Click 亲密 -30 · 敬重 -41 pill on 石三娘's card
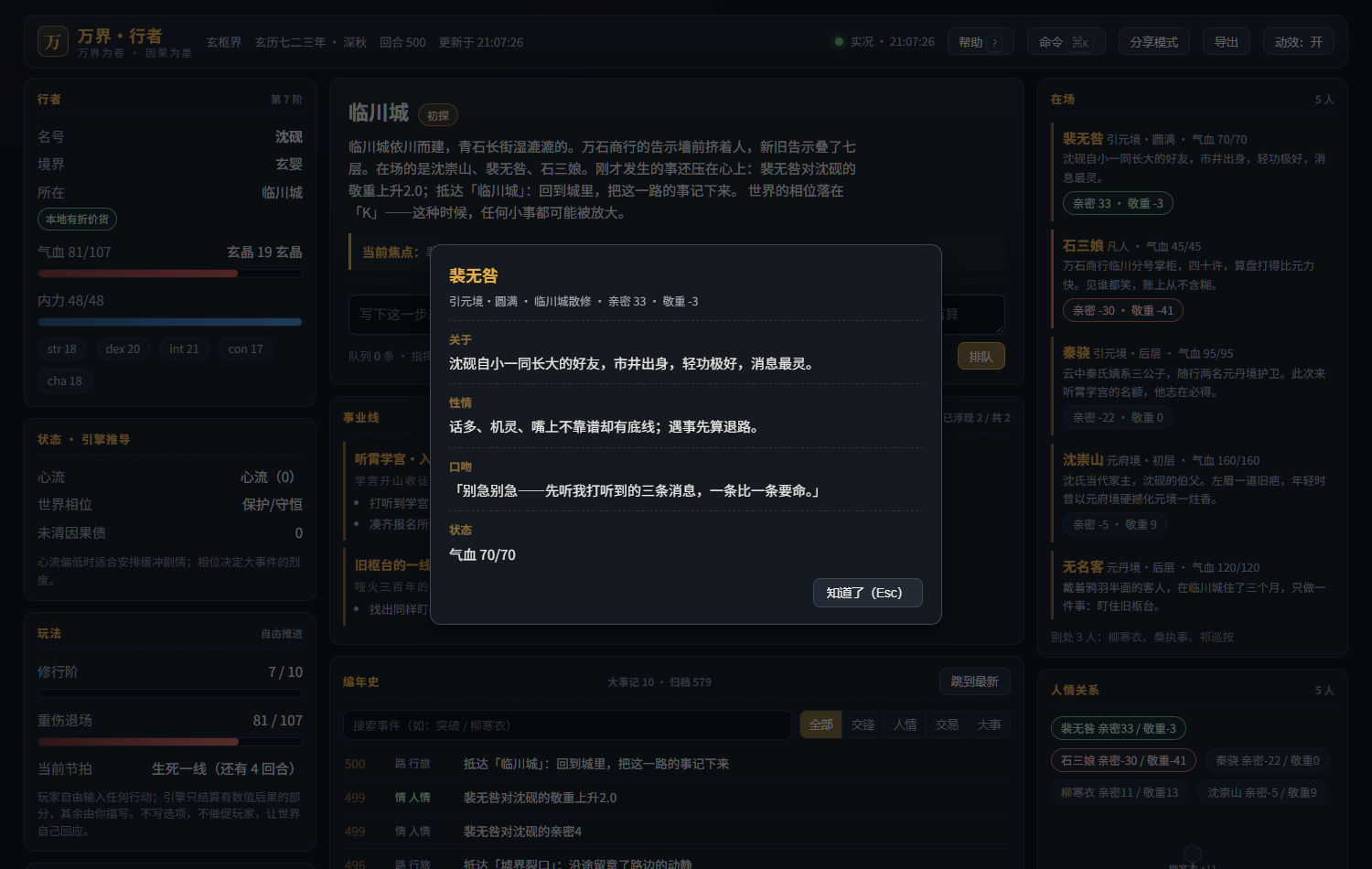The width and height of the screenshot is (1372, 869). click(1123, 310)
